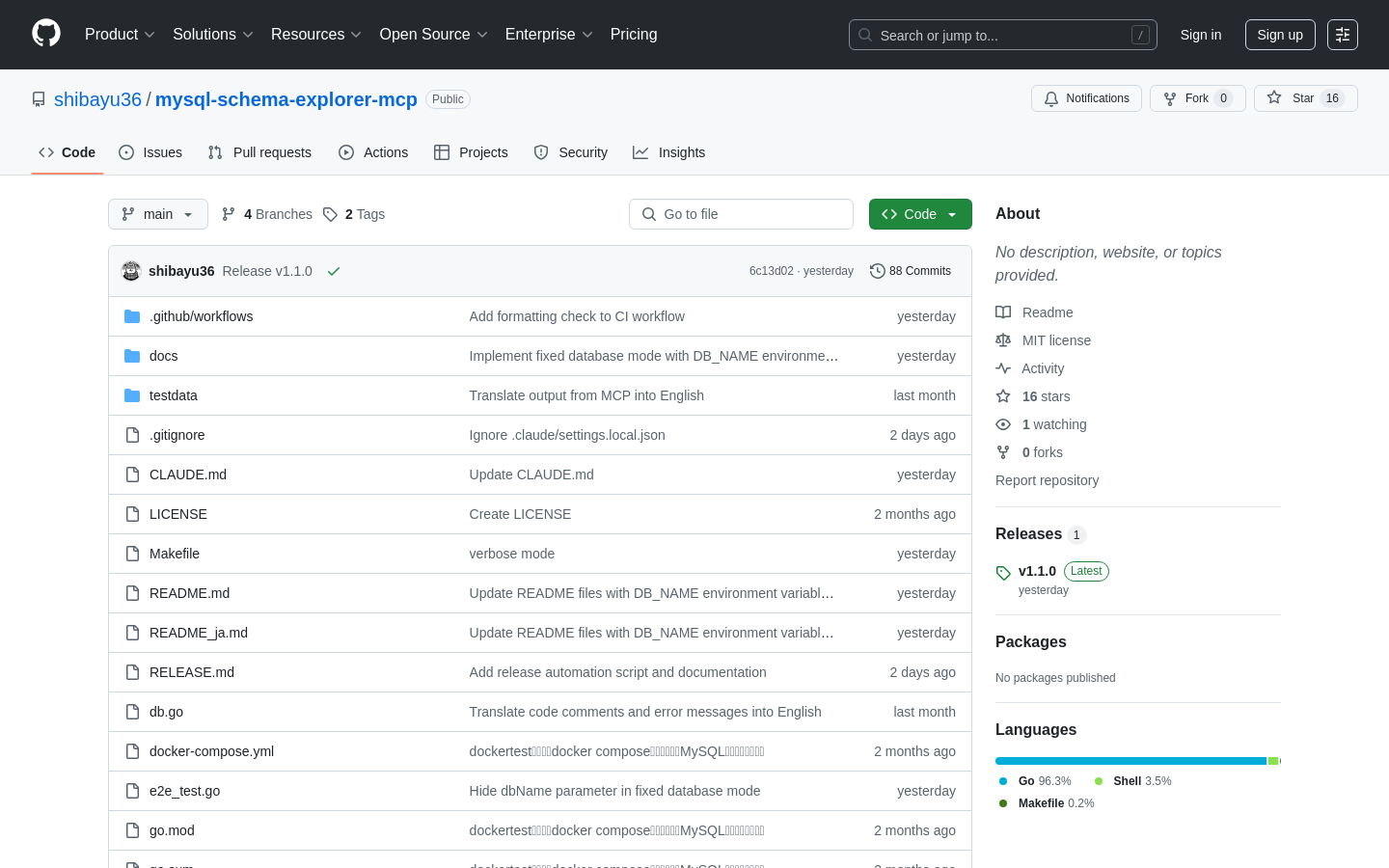Image resolution: width=1389 pixels, height=868 pixels.
Task: Open the command palette slider icon in header
Action: 1343,35
